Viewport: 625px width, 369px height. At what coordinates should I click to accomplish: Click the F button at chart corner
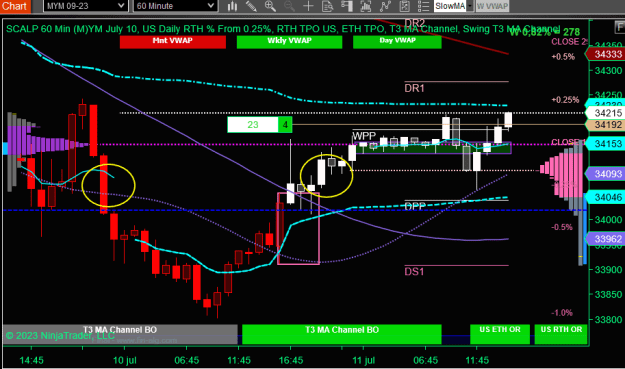click(x=620, y=27)
